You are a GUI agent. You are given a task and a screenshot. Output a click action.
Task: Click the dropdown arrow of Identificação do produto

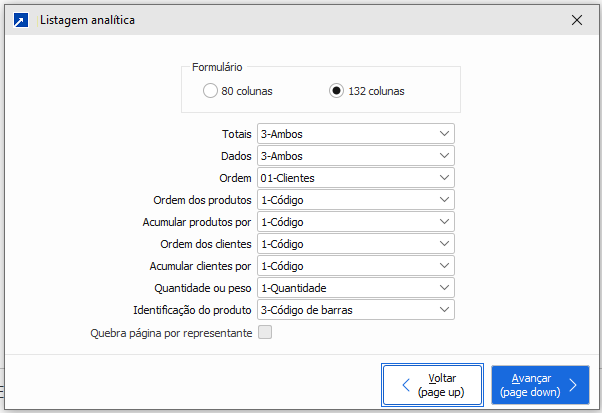pos(444,310)
